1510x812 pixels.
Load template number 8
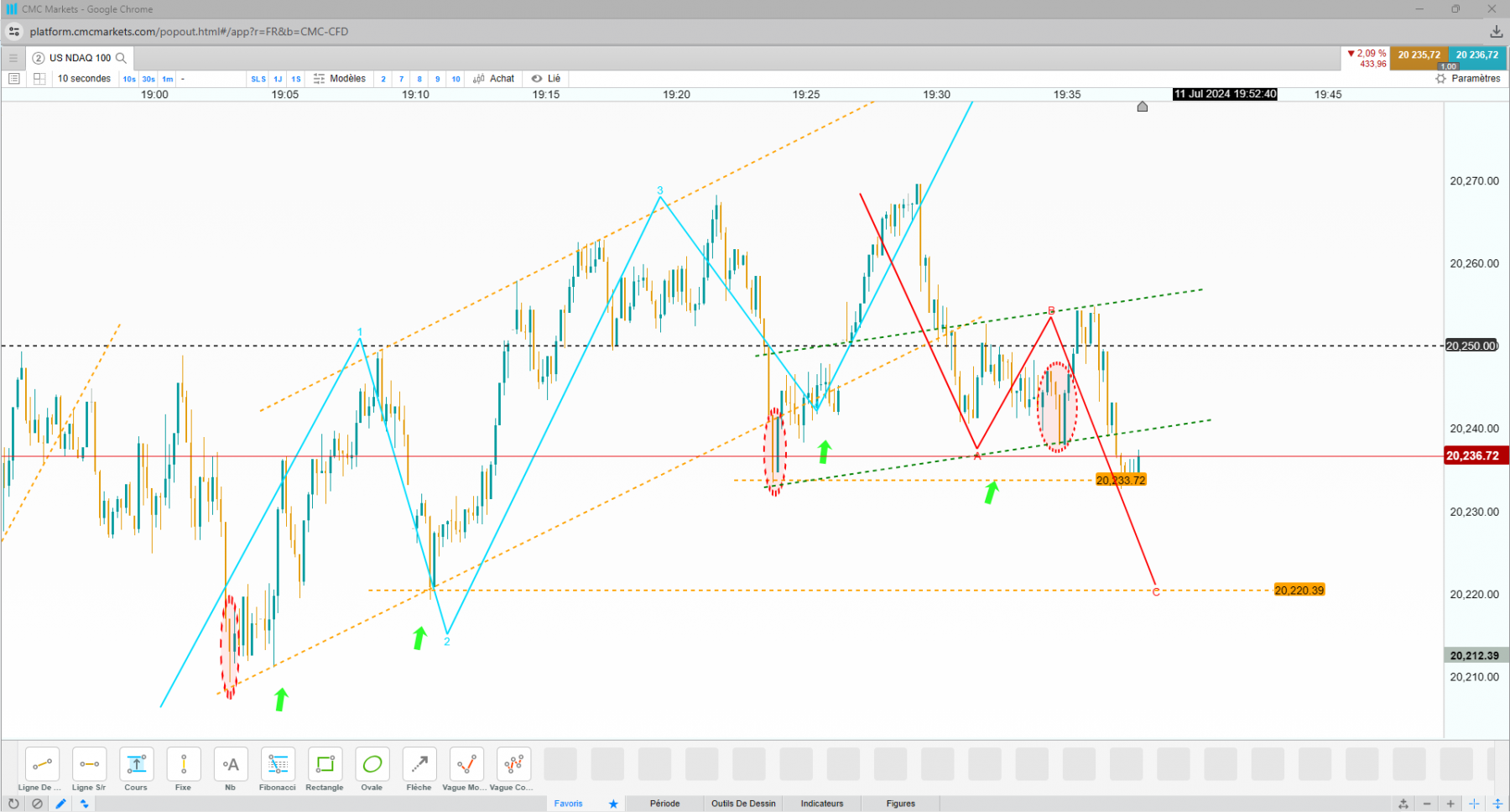(x=419, y=79)
